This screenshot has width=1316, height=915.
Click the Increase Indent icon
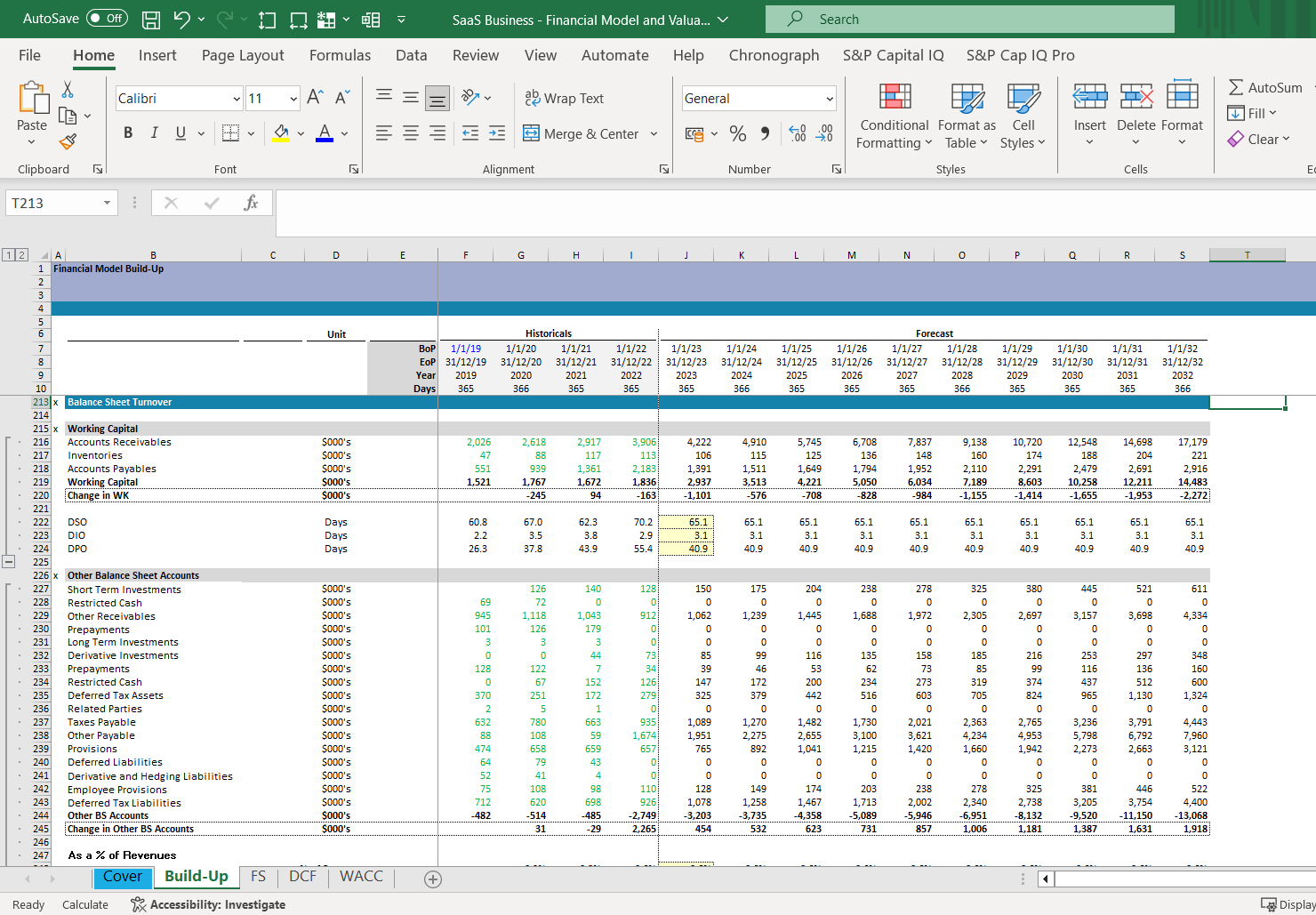pyautogui.click(x=496, y=133)
